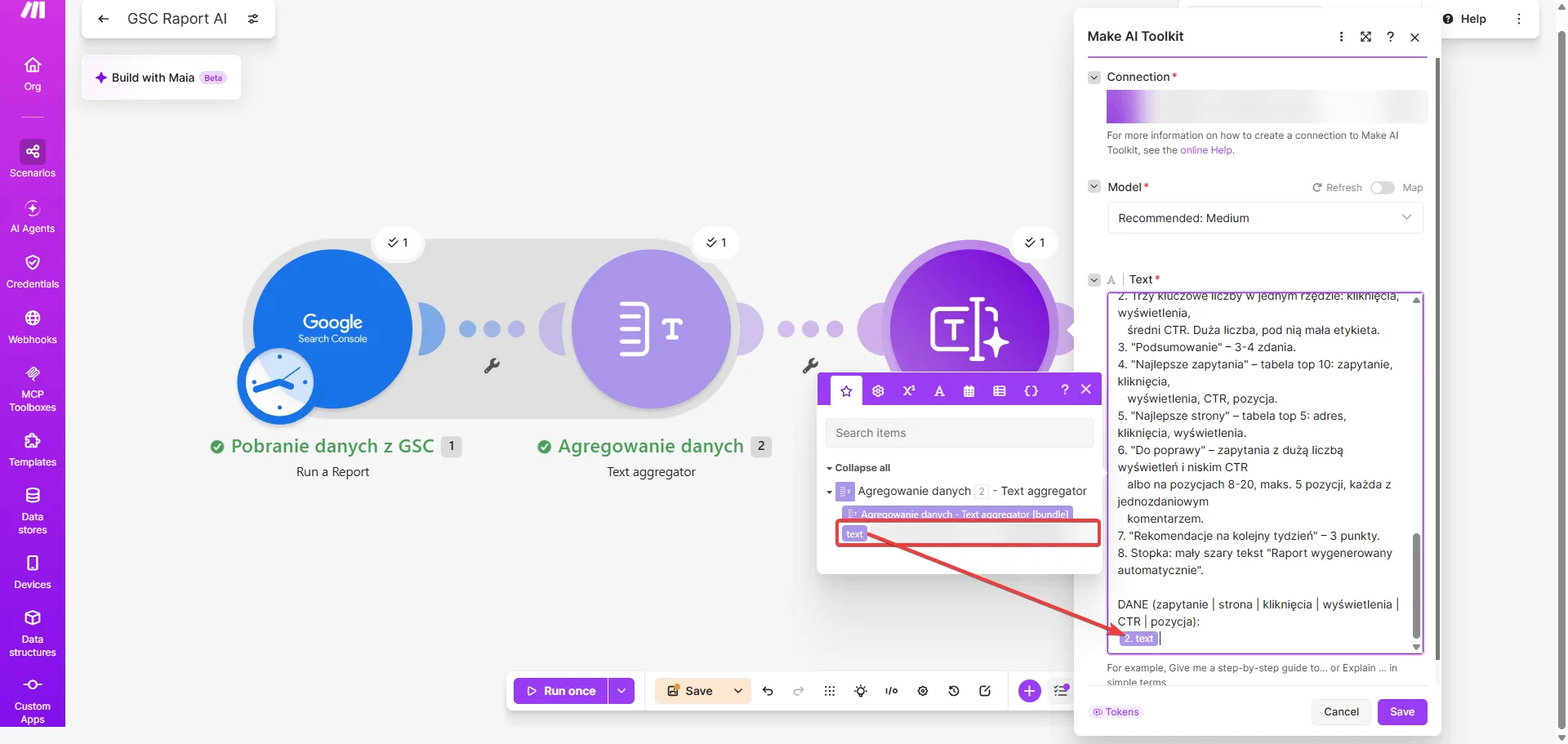Click the purple Save button in Make AI Toolkit
The height and width of the screenshot is (744, 1568).
[x=1402, y=712]
